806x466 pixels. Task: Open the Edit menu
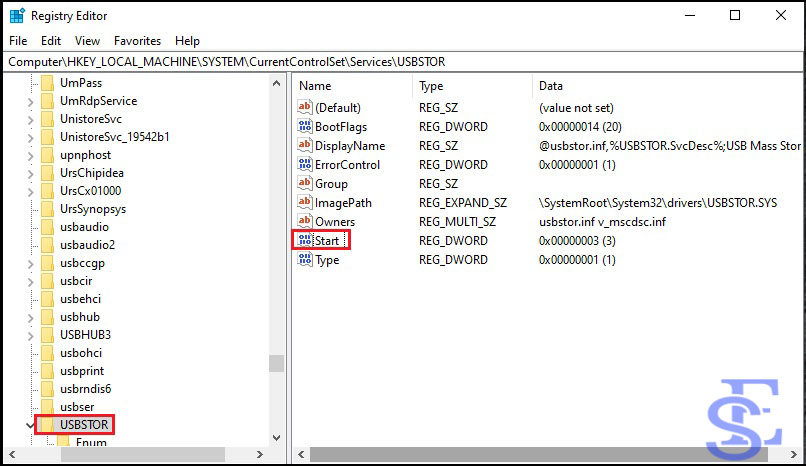(51, 41)
